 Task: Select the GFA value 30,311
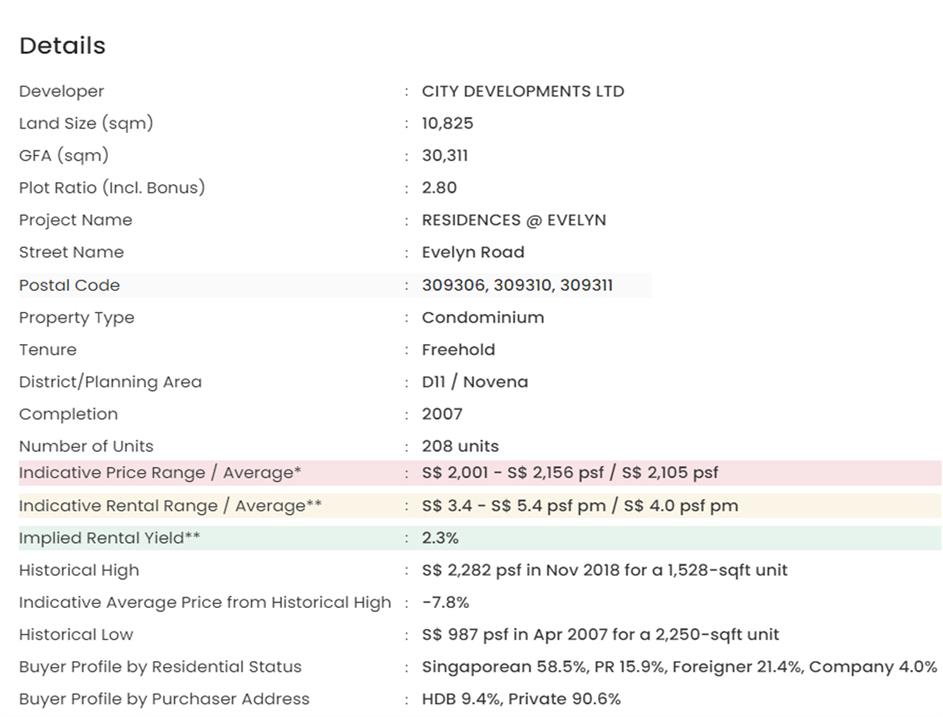444,155
